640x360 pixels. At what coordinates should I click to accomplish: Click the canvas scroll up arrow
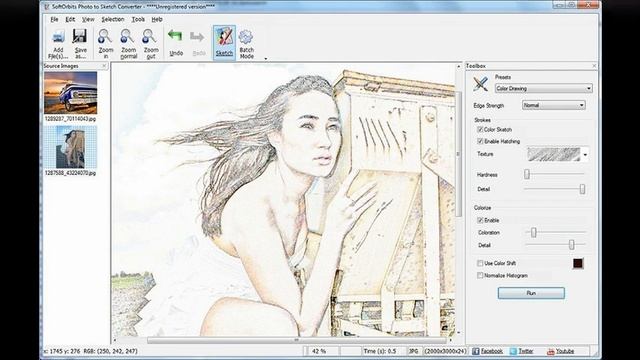[458, 66]
